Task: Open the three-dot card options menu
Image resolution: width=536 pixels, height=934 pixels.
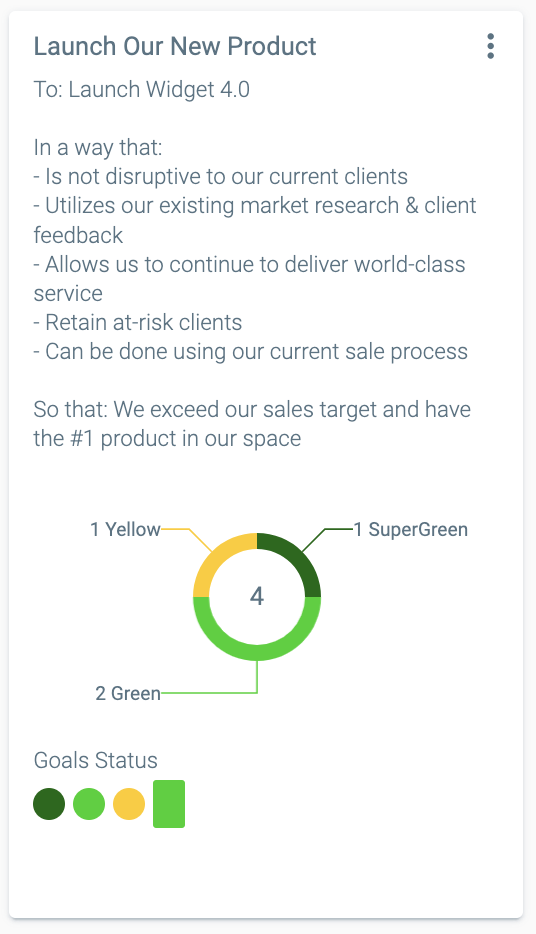Action: pyautogui.click(x=490, y=46)
